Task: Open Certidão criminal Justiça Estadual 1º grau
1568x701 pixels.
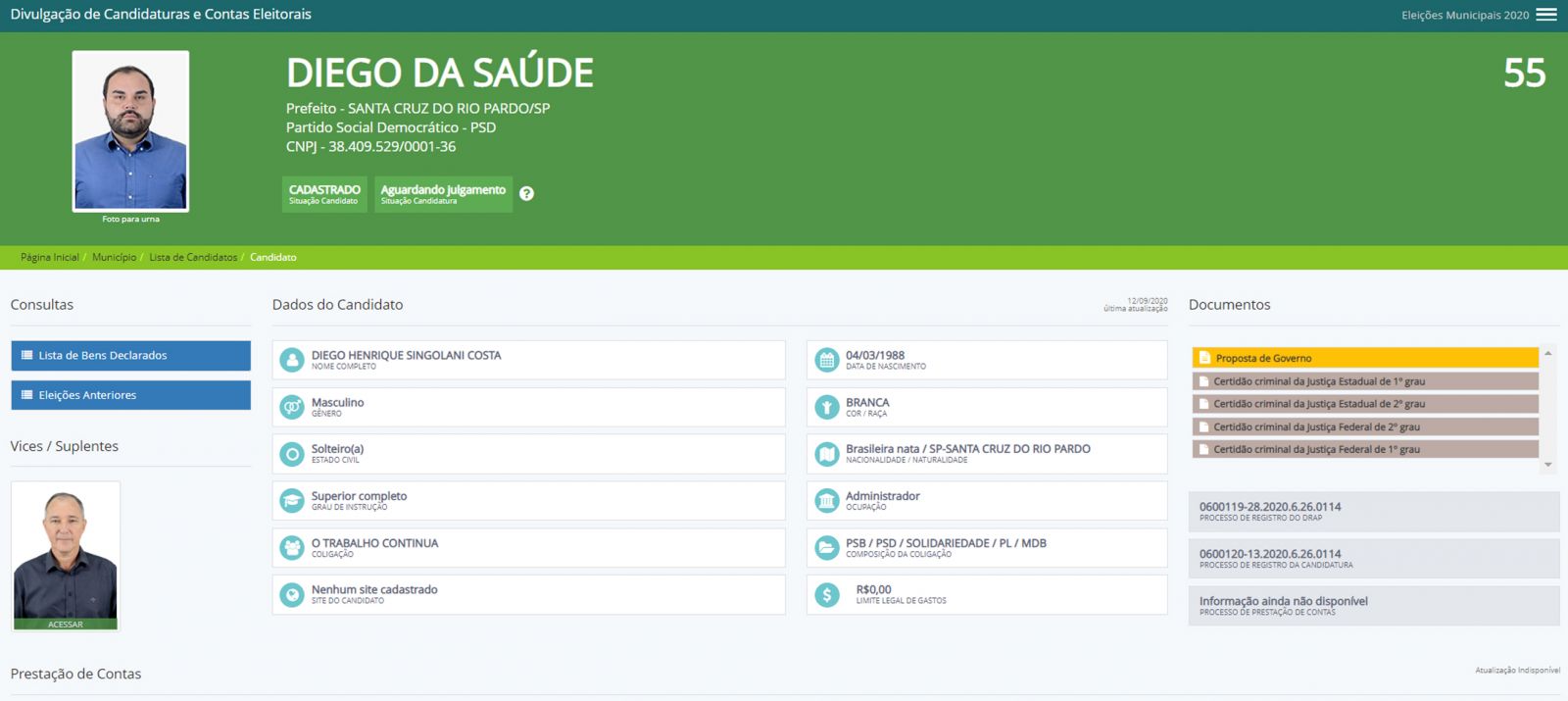Action: [1318, 381]
